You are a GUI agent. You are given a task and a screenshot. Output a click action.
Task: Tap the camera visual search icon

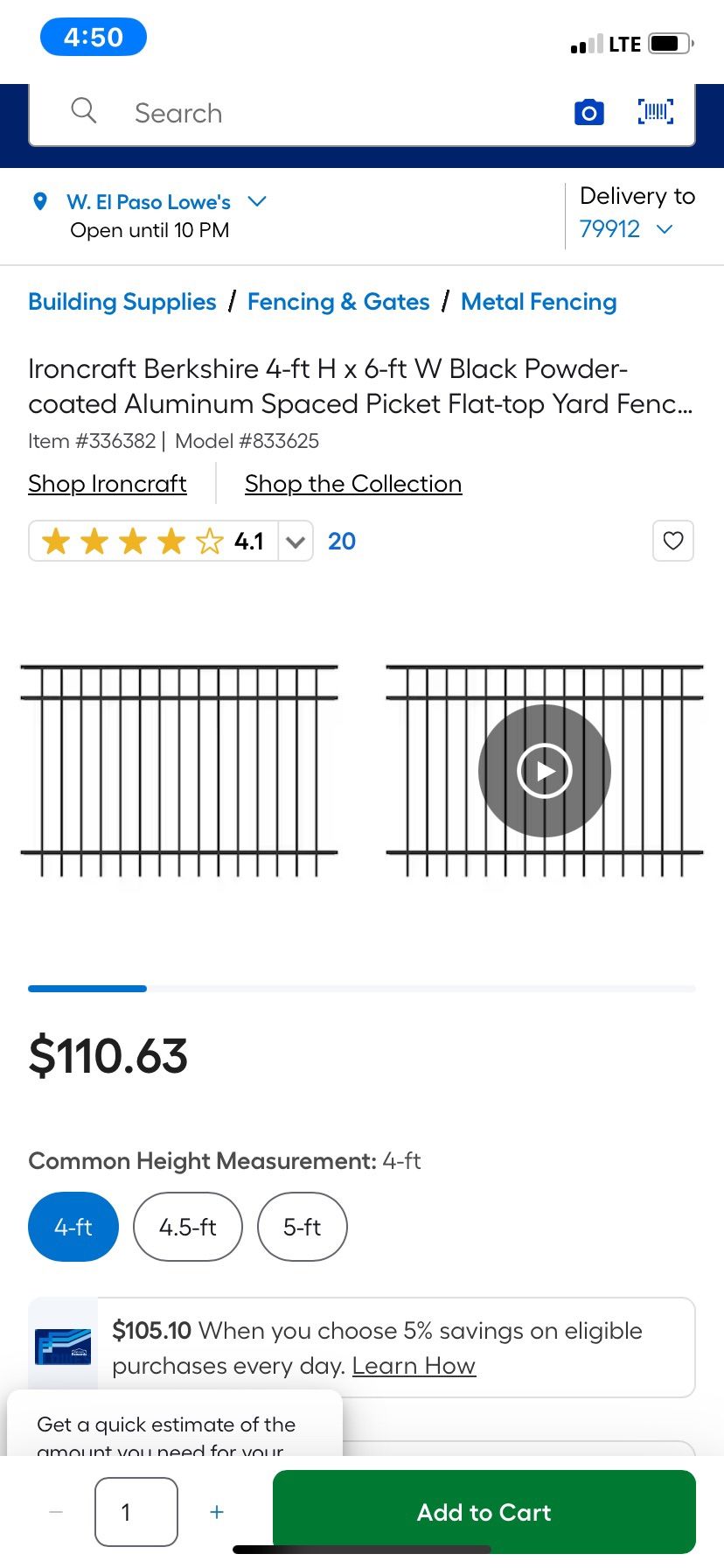588,113
